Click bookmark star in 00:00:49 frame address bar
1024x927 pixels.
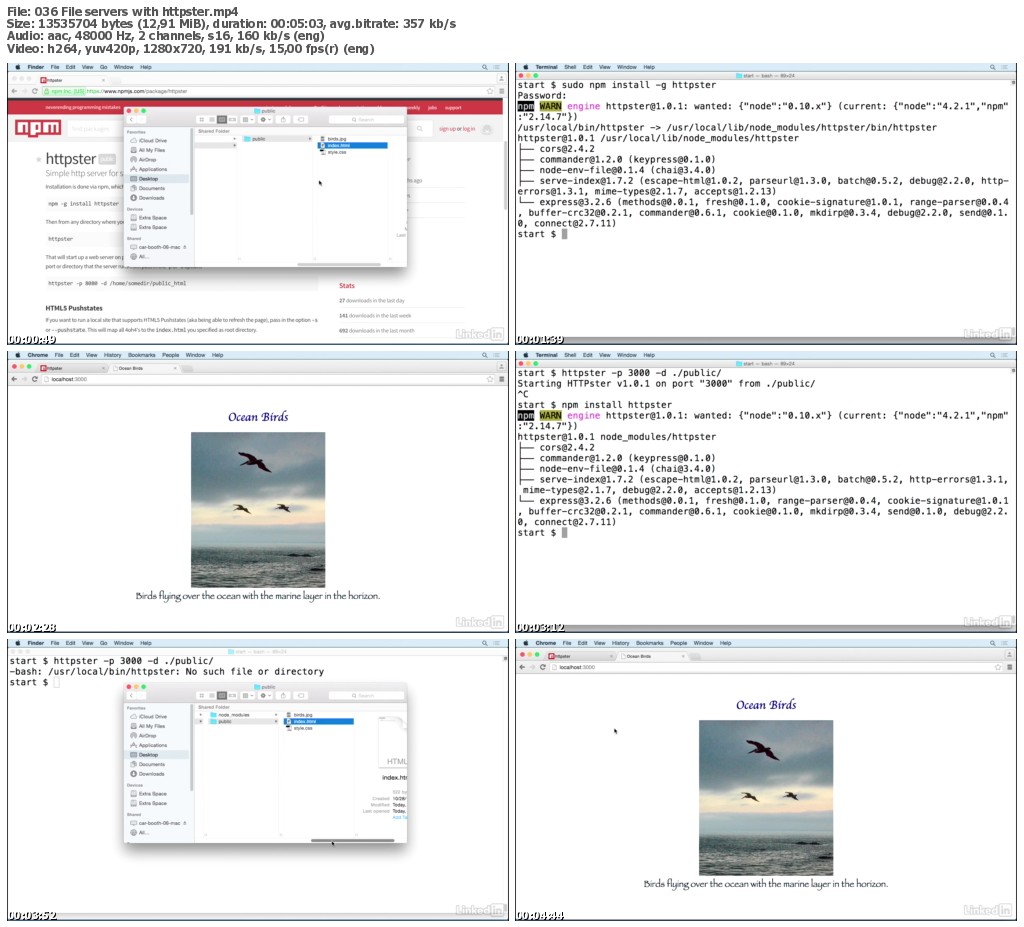point(490,91)
